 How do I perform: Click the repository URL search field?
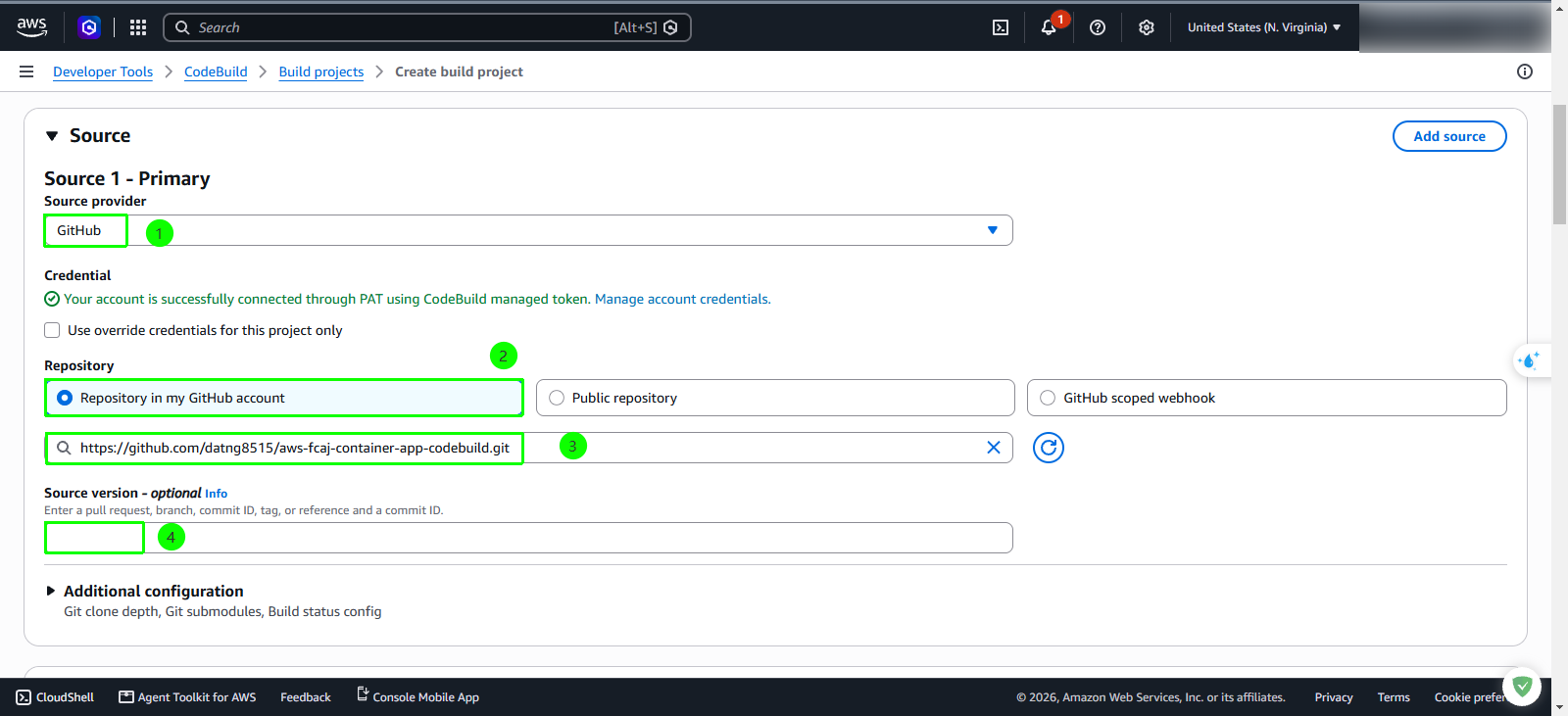(x=528, y=448)
